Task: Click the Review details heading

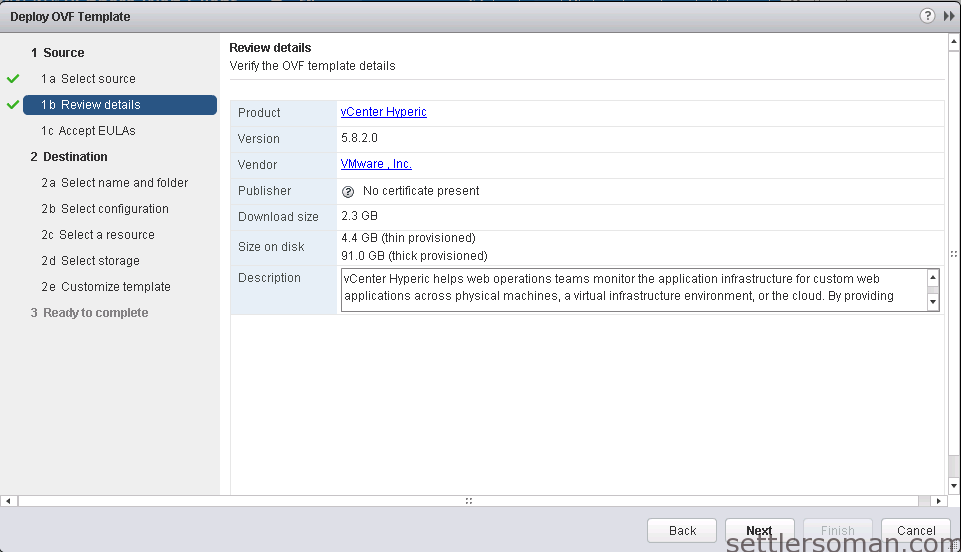Action: point(270,48)
